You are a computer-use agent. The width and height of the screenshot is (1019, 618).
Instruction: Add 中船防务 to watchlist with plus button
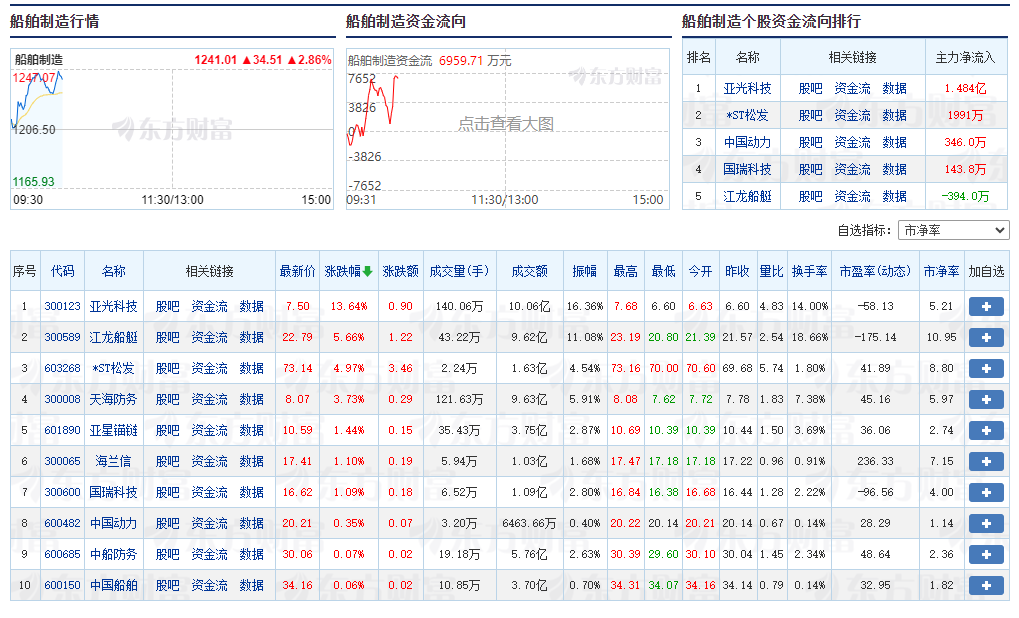click(x=986, y=554)
